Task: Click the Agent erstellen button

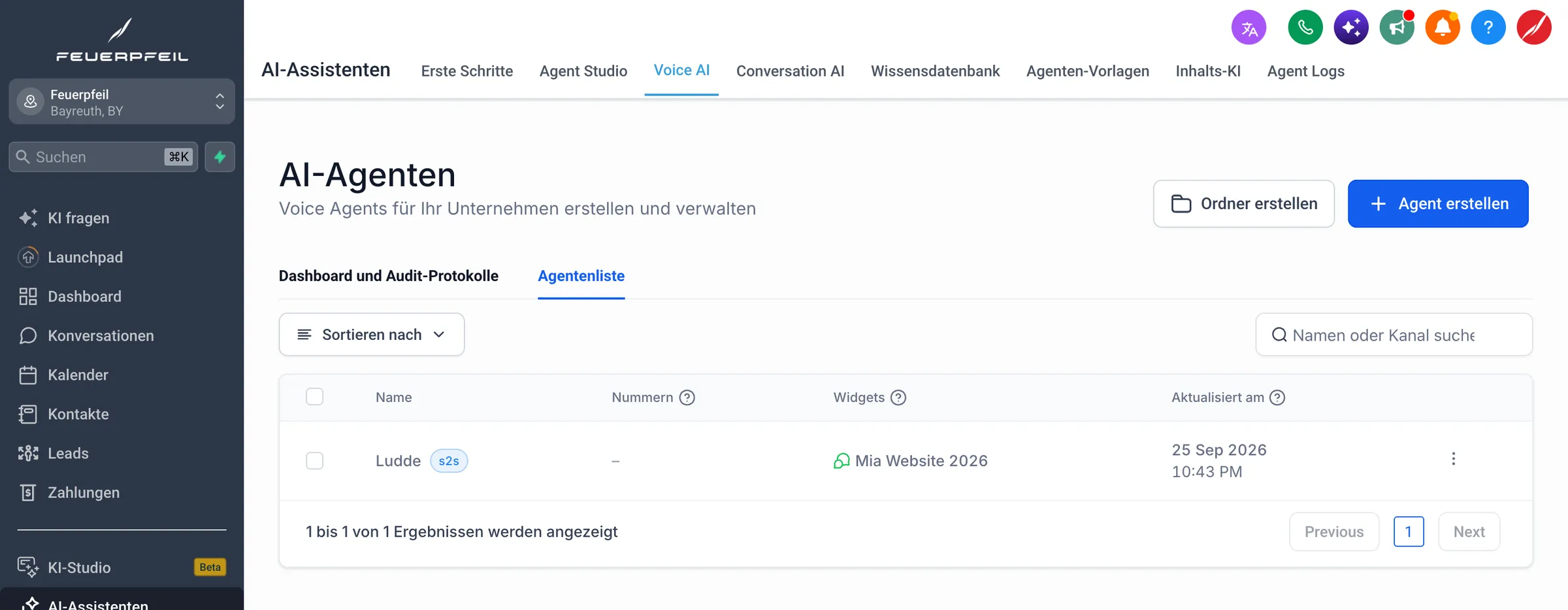Action: 1438,204
